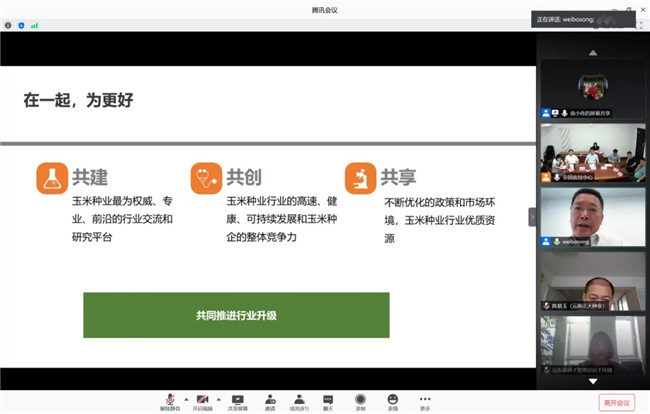Start screen sharing from the toolbar
The height and width of the screenshot is (414, 650).
238,400
